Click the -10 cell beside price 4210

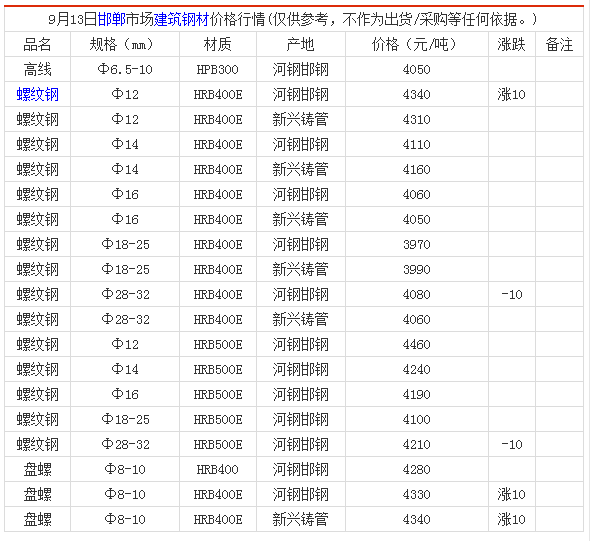(512, 444)
